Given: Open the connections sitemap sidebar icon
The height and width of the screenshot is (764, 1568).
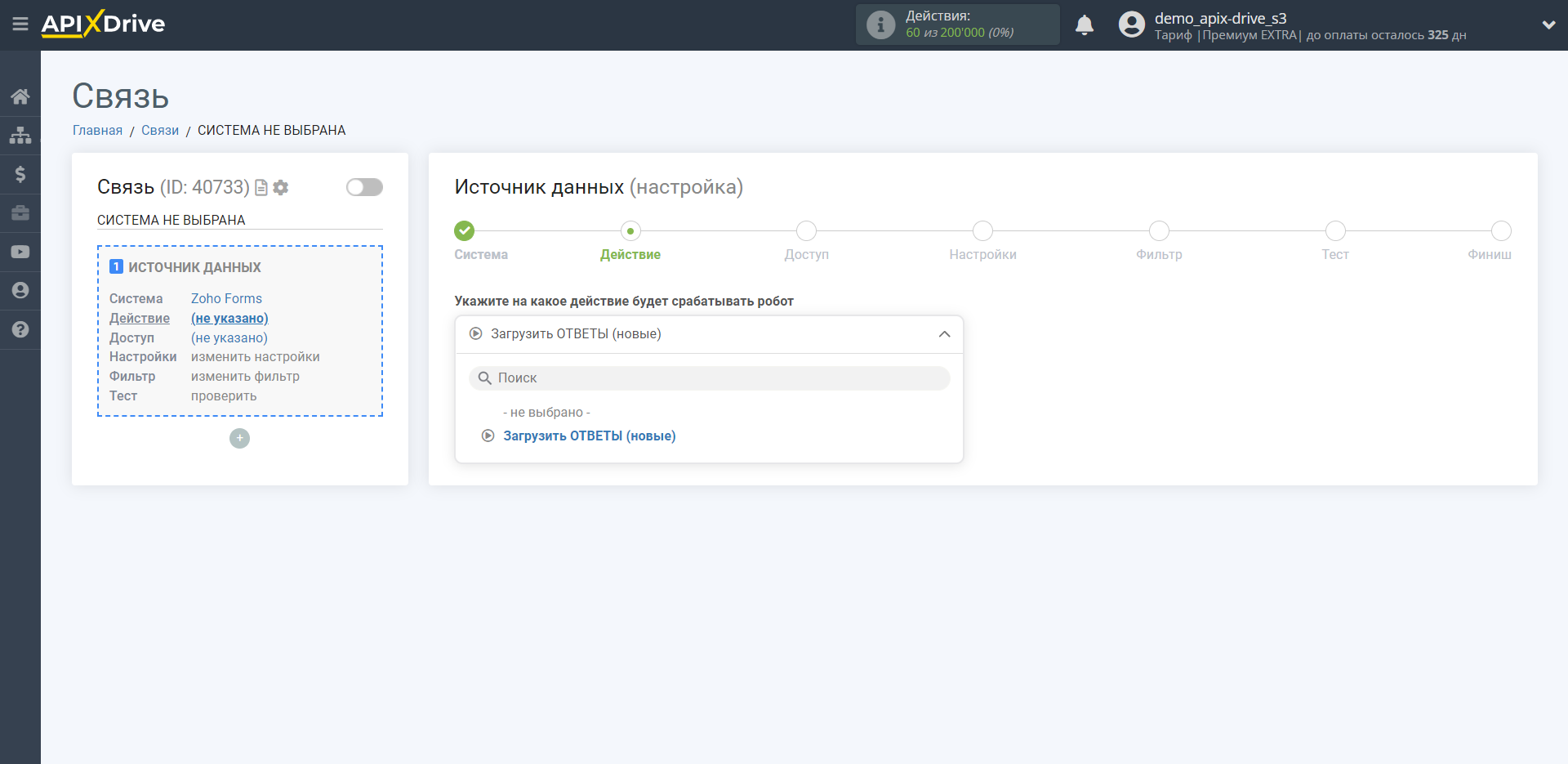Looking at the screenshot, I should coord(20,135).
